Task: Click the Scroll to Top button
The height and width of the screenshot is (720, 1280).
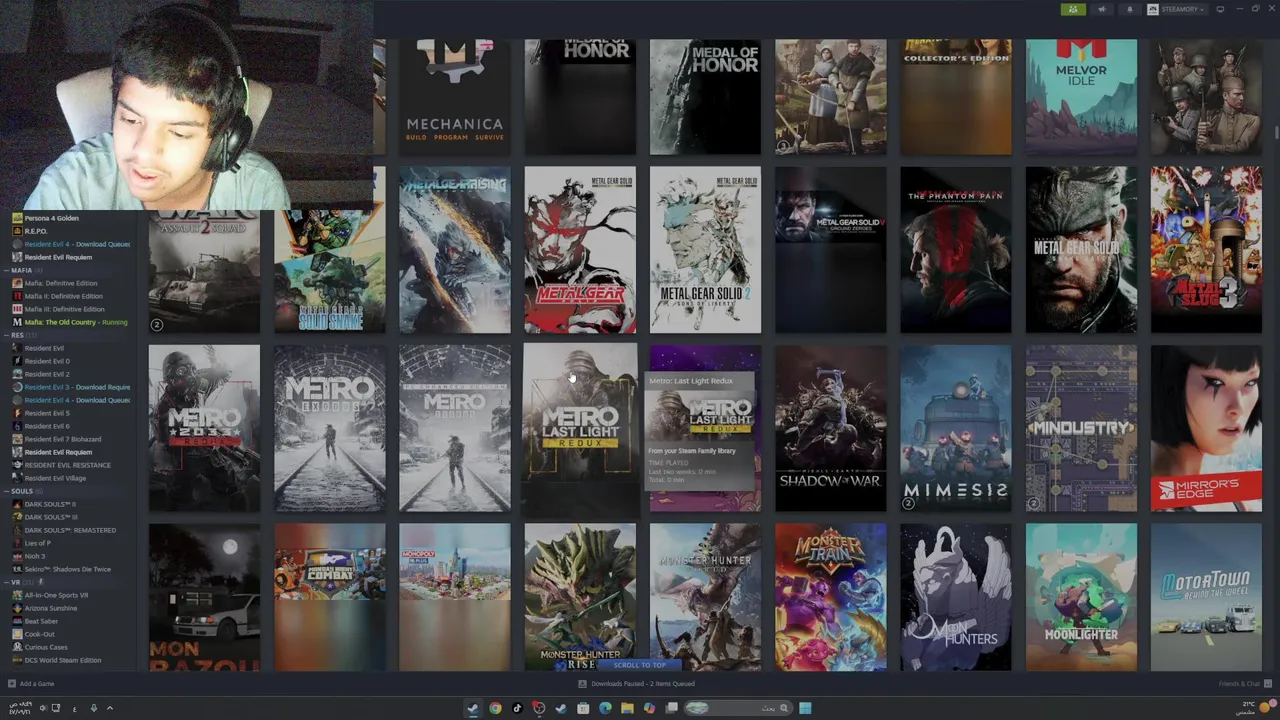Action: click(640, 665)
